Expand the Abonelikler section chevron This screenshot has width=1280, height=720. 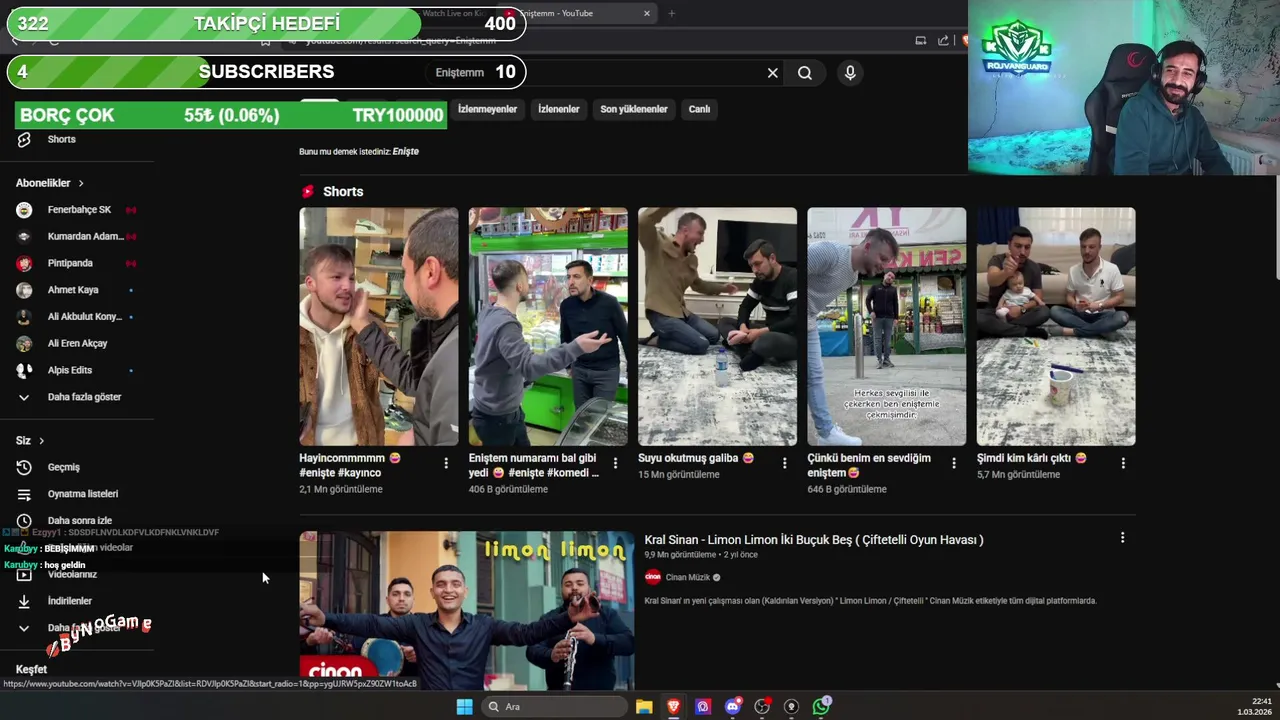click(81, 183)
